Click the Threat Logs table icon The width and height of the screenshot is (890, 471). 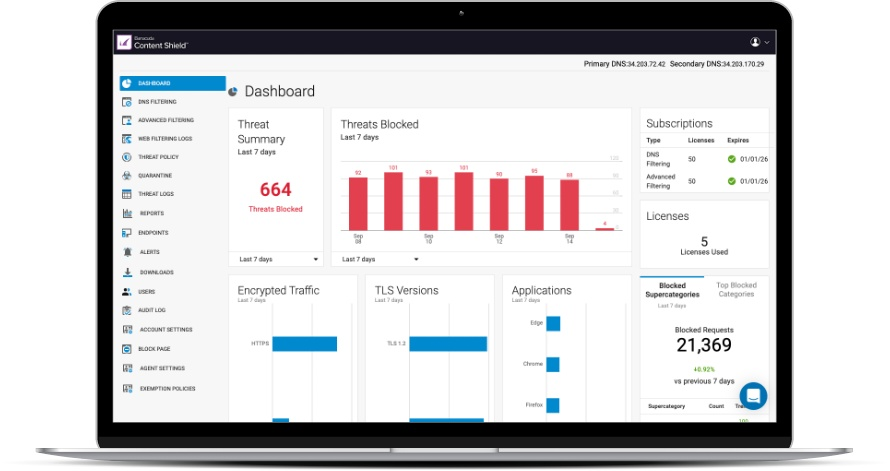click(x=127, y=194)
